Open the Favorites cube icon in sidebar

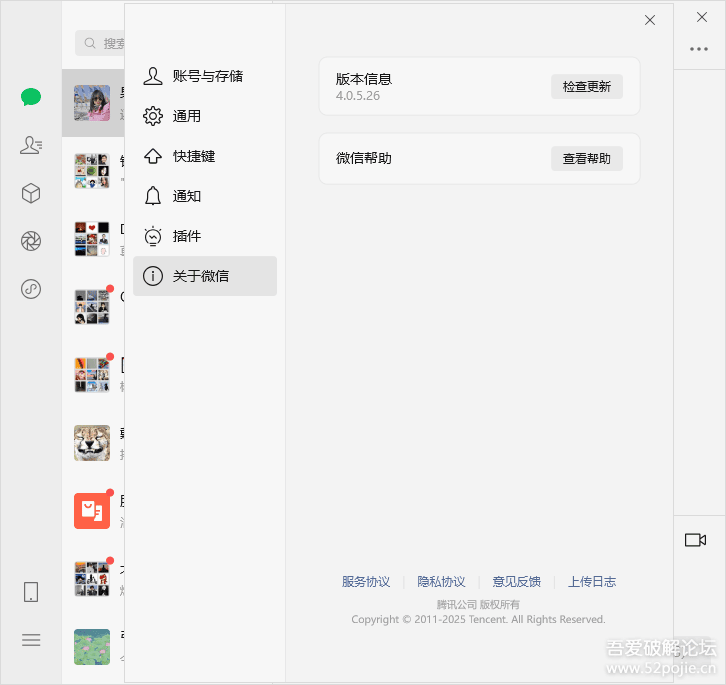point(31,193)
